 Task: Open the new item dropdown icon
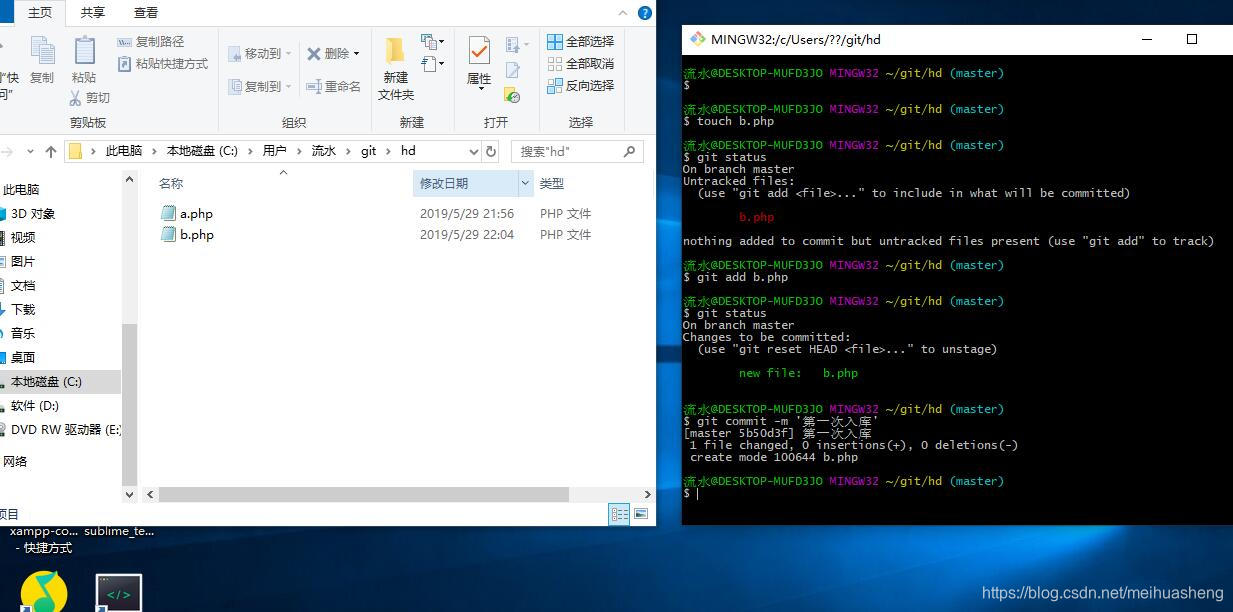tap(432, 42)
